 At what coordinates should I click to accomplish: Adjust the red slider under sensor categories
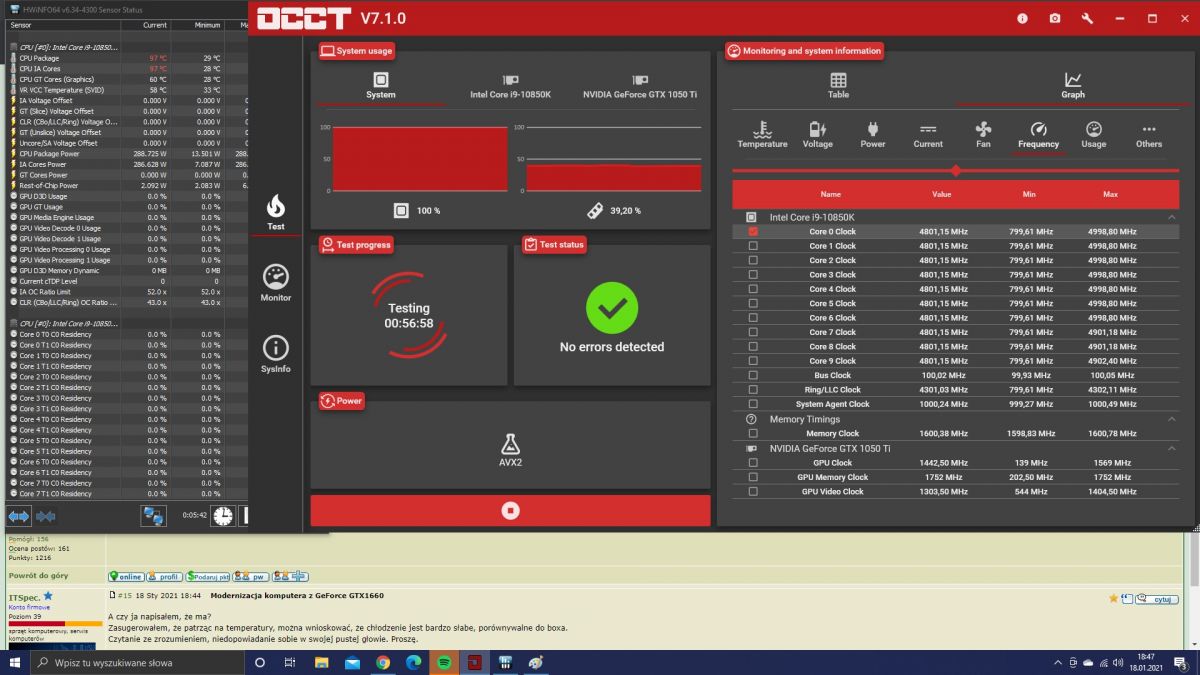(955, 171)
